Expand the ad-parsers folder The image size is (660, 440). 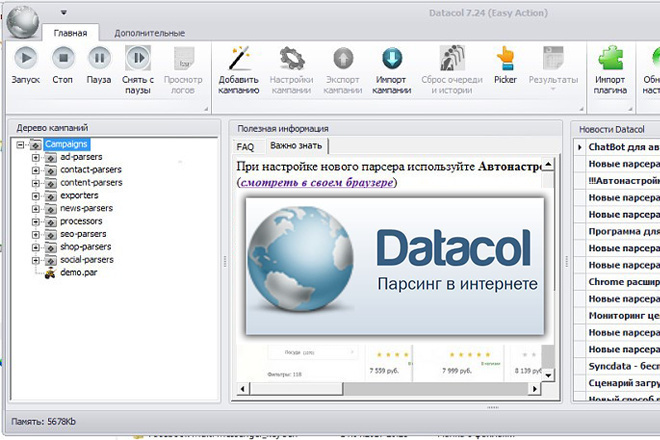tap(36, 157)
